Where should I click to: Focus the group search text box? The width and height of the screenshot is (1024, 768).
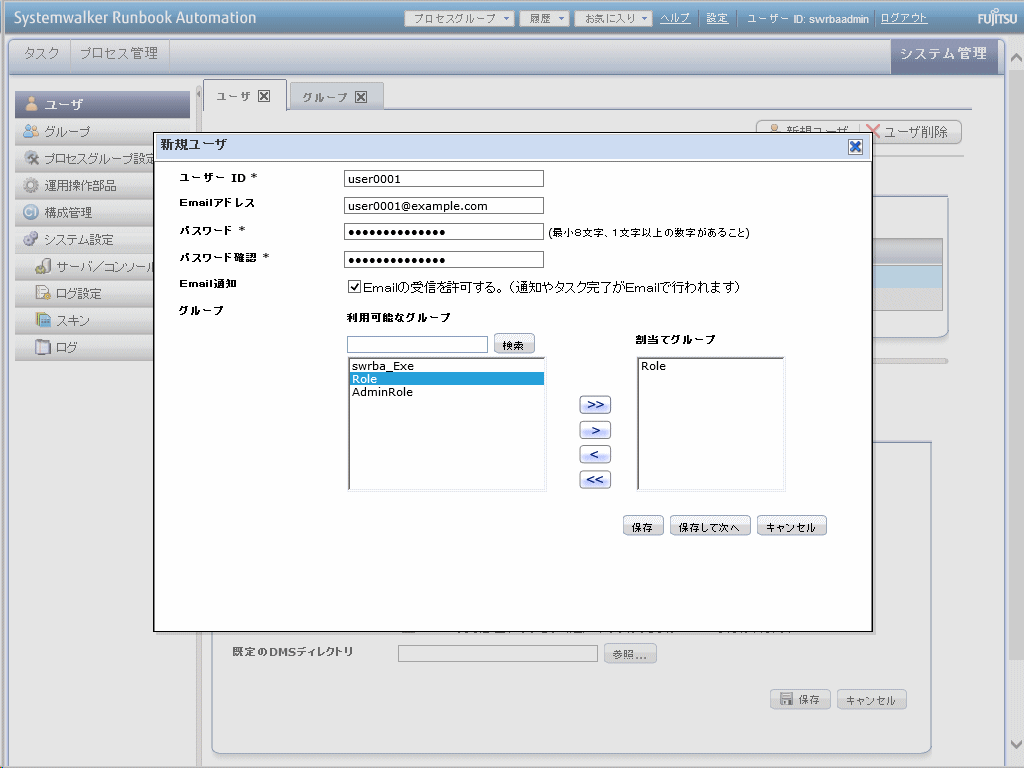pyautogui.click(x=417, y=344)
